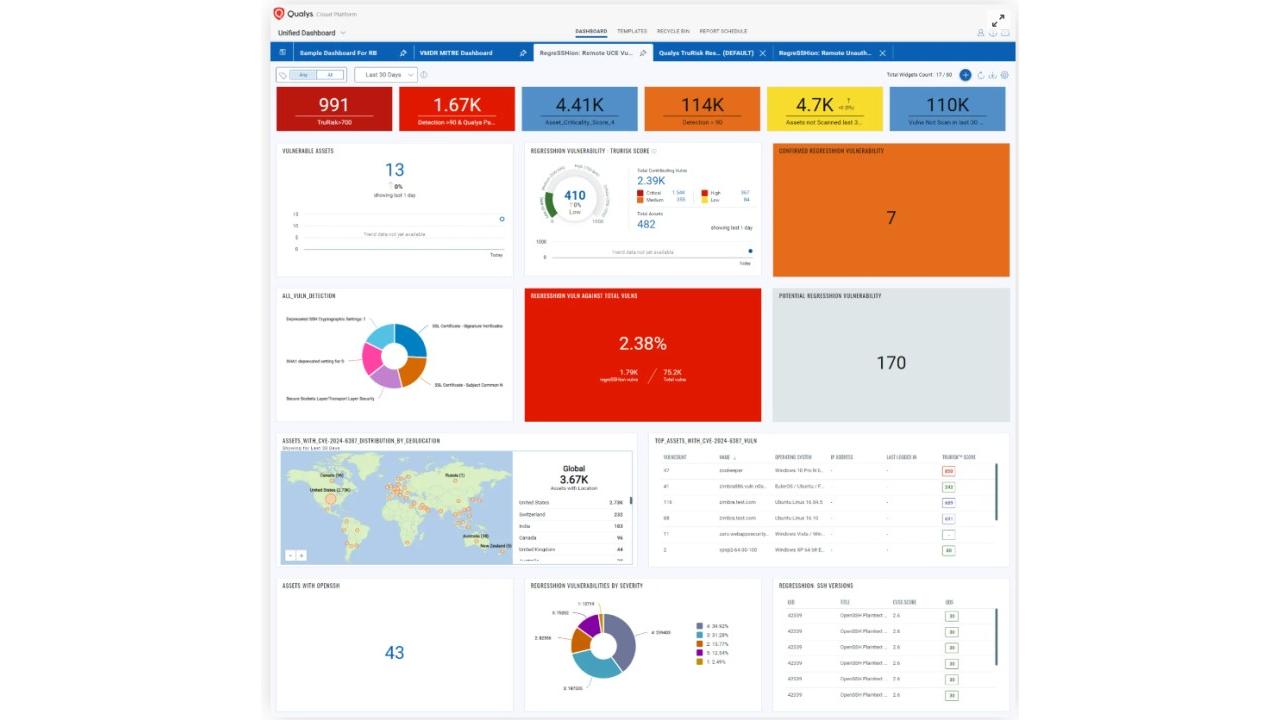
Task: Click Confirmed Regresshion Vulnerability count 7
Action: pyautogui.click(x=891, y=217)
